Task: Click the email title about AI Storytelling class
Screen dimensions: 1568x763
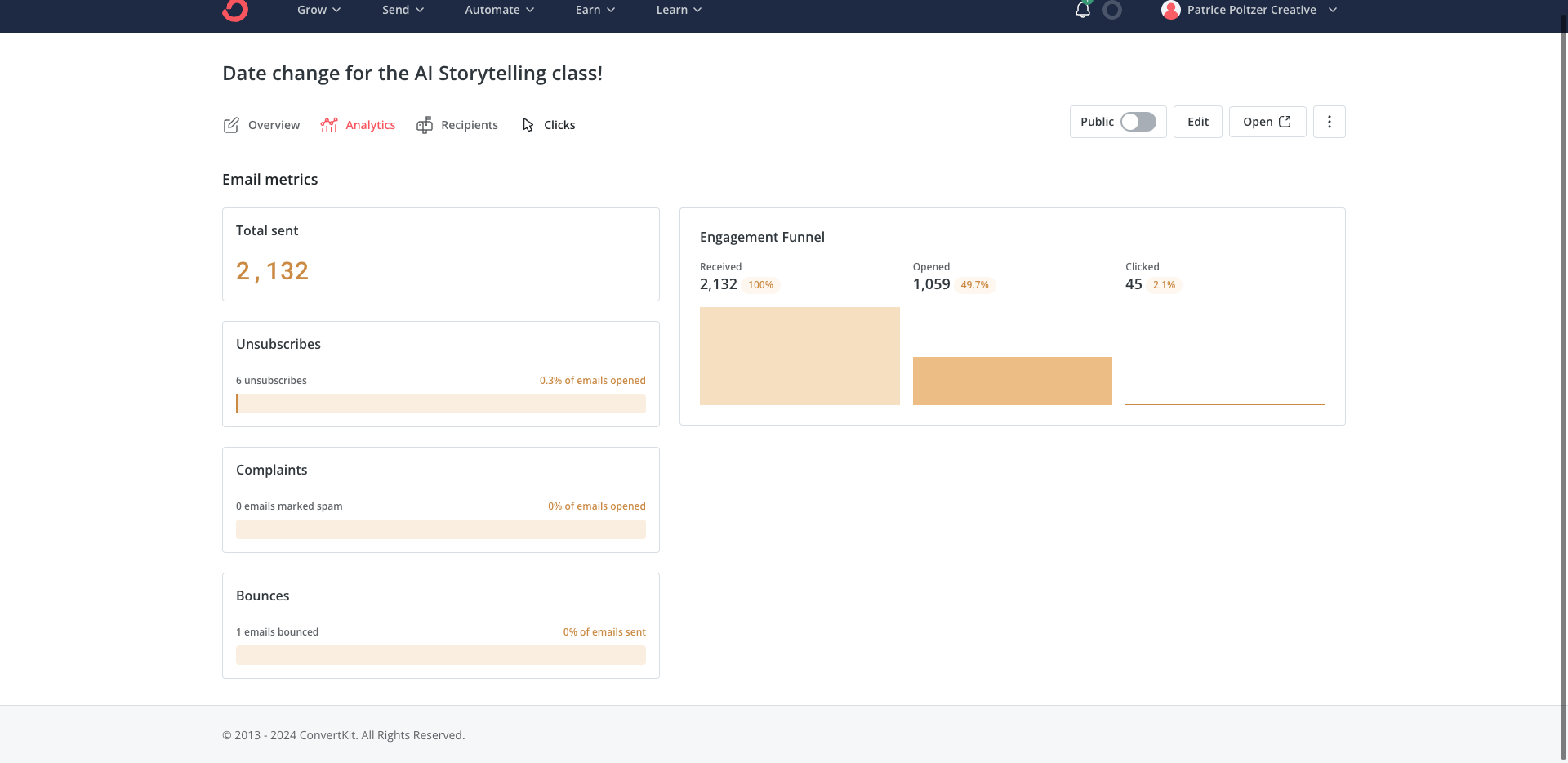Action: tap(412, 73)
